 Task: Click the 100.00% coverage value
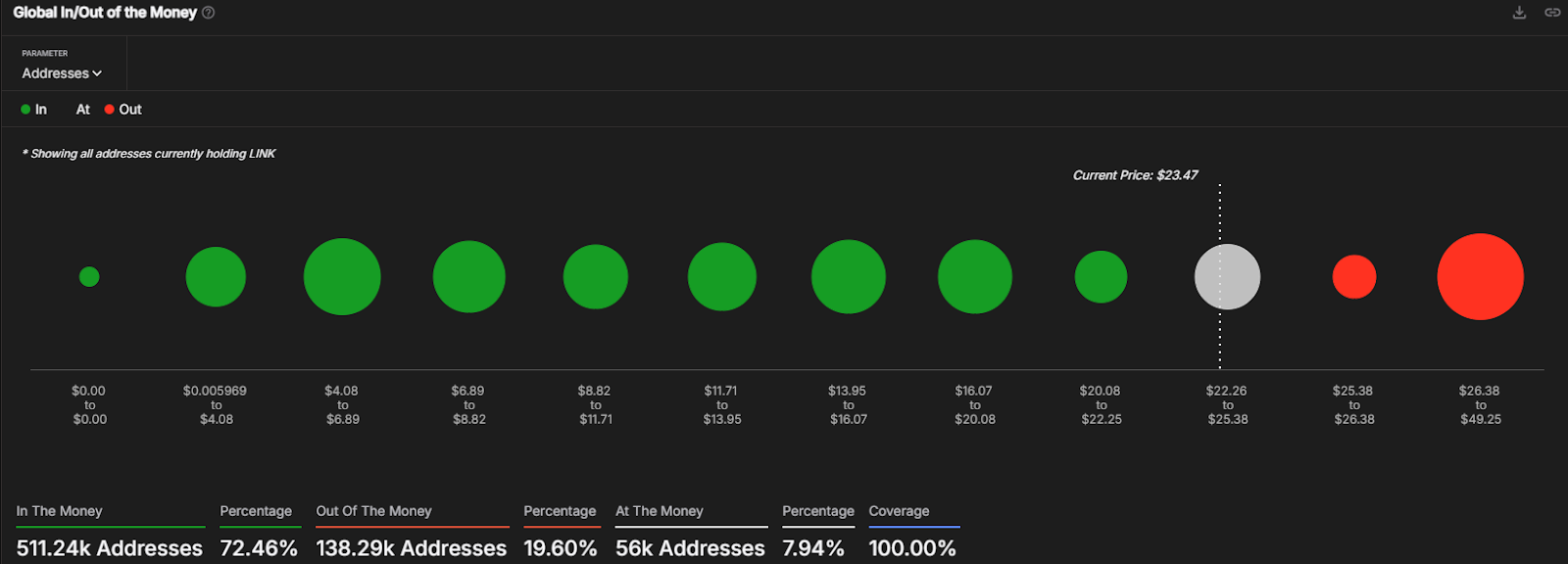point(912,548)
